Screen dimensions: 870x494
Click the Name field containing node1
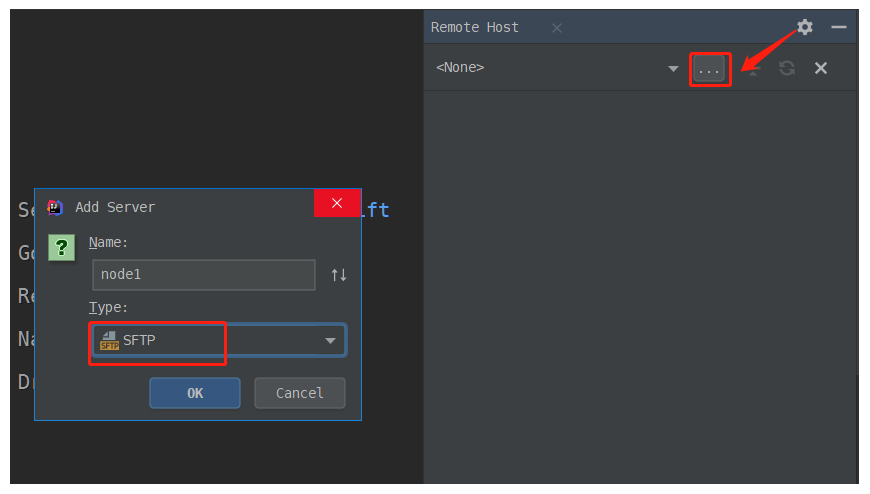pyautogui.click(x=204, y=275)
